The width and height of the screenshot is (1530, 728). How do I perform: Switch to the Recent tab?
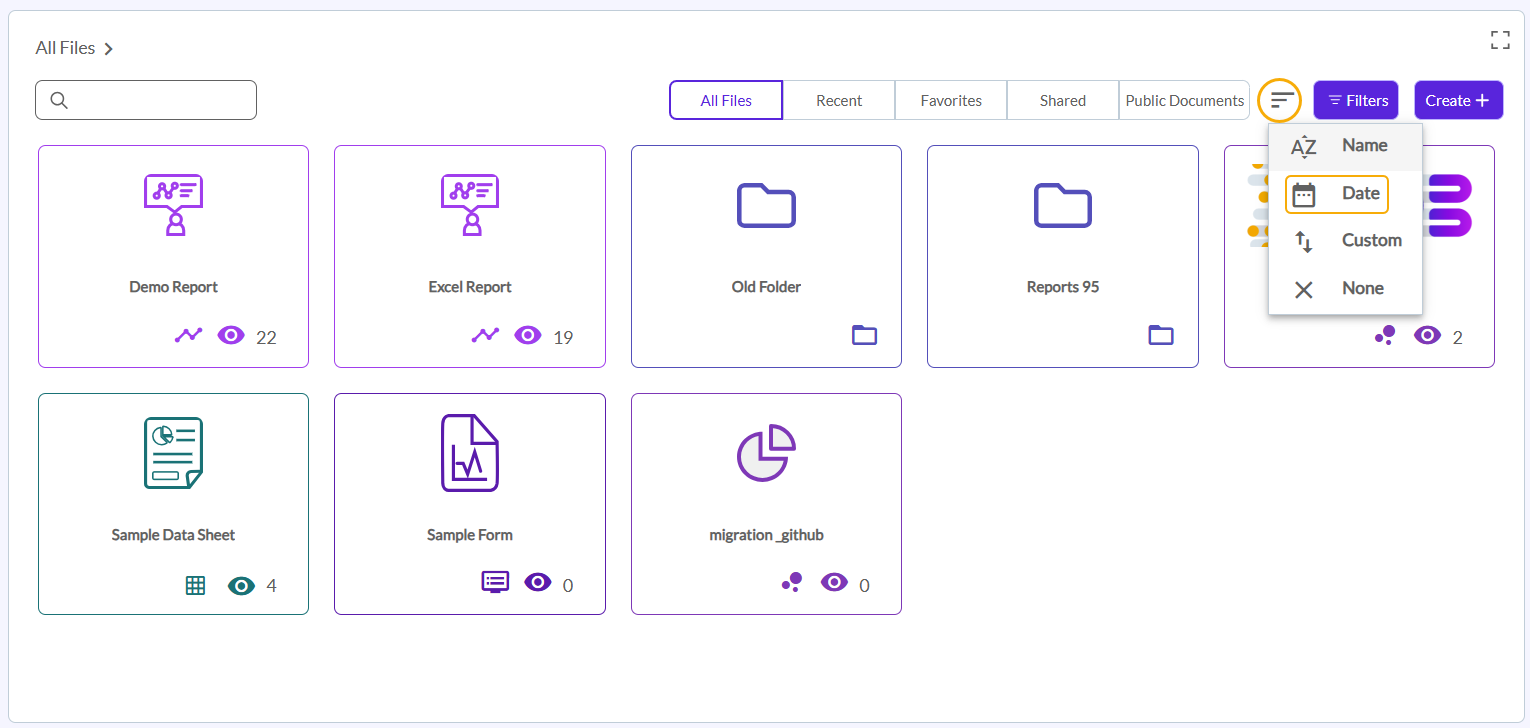(839, 100)
